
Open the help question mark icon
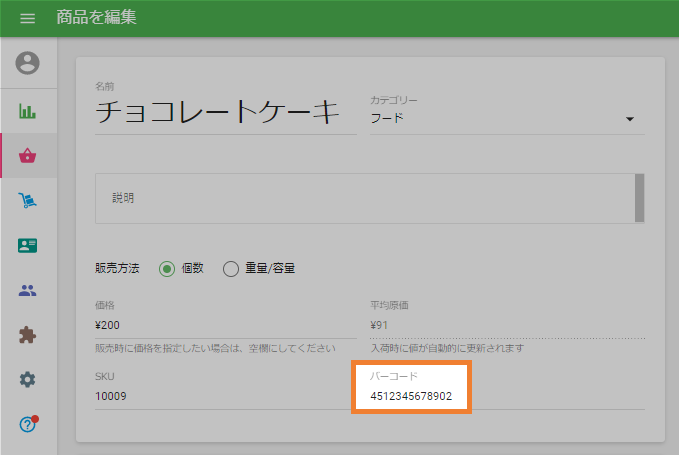click(28, 424)
